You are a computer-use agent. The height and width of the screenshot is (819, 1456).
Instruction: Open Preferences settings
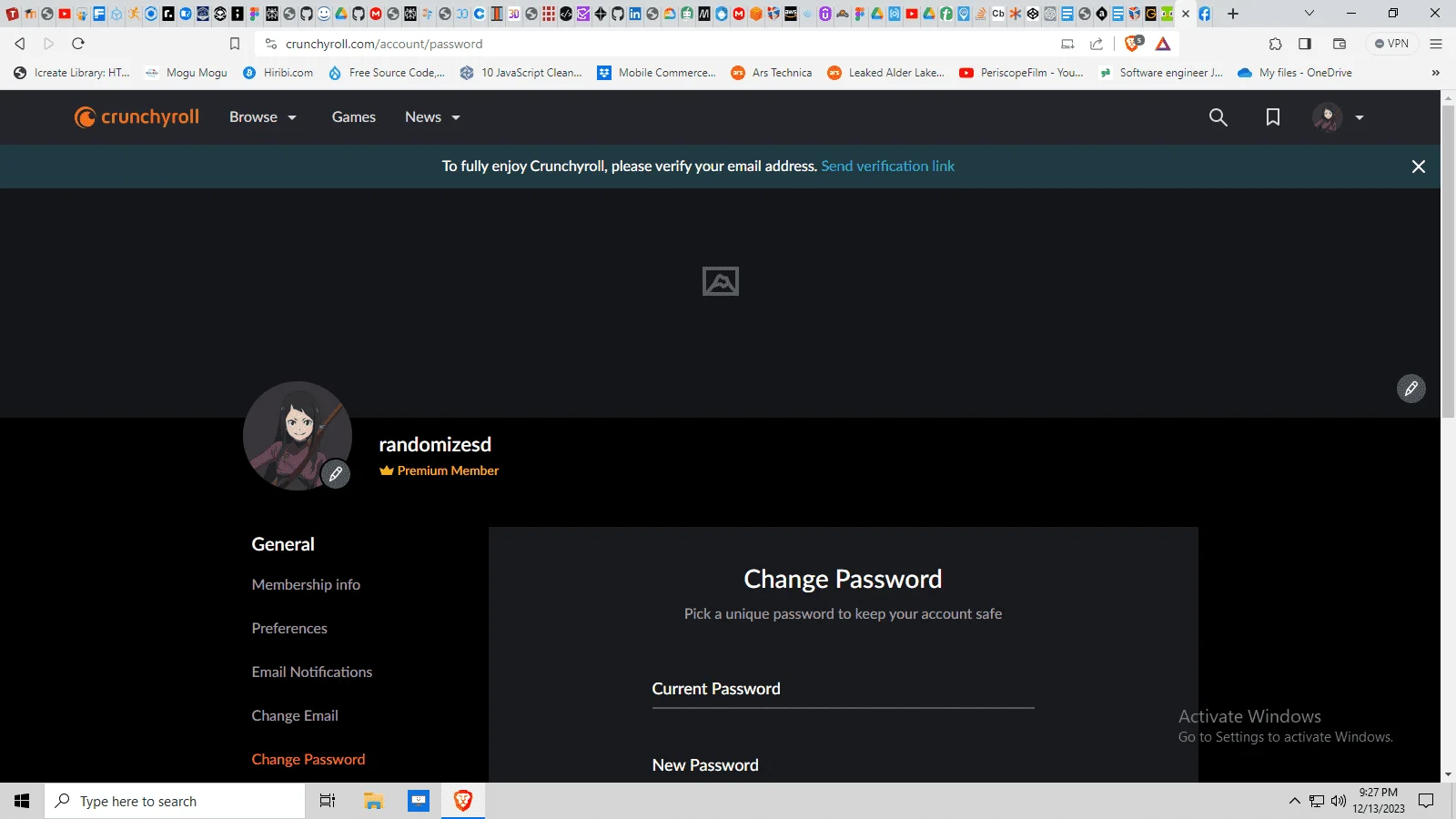coord(289,628)
